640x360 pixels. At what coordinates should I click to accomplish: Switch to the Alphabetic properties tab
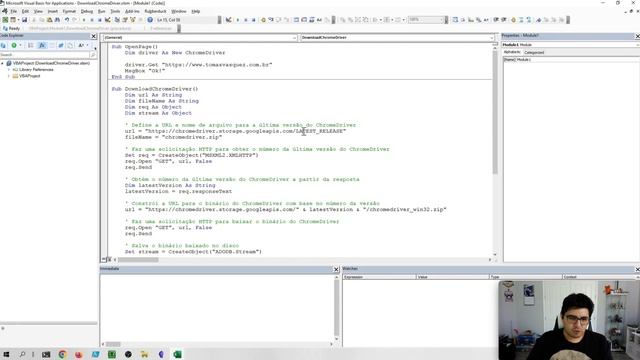(x=512, y=52)
